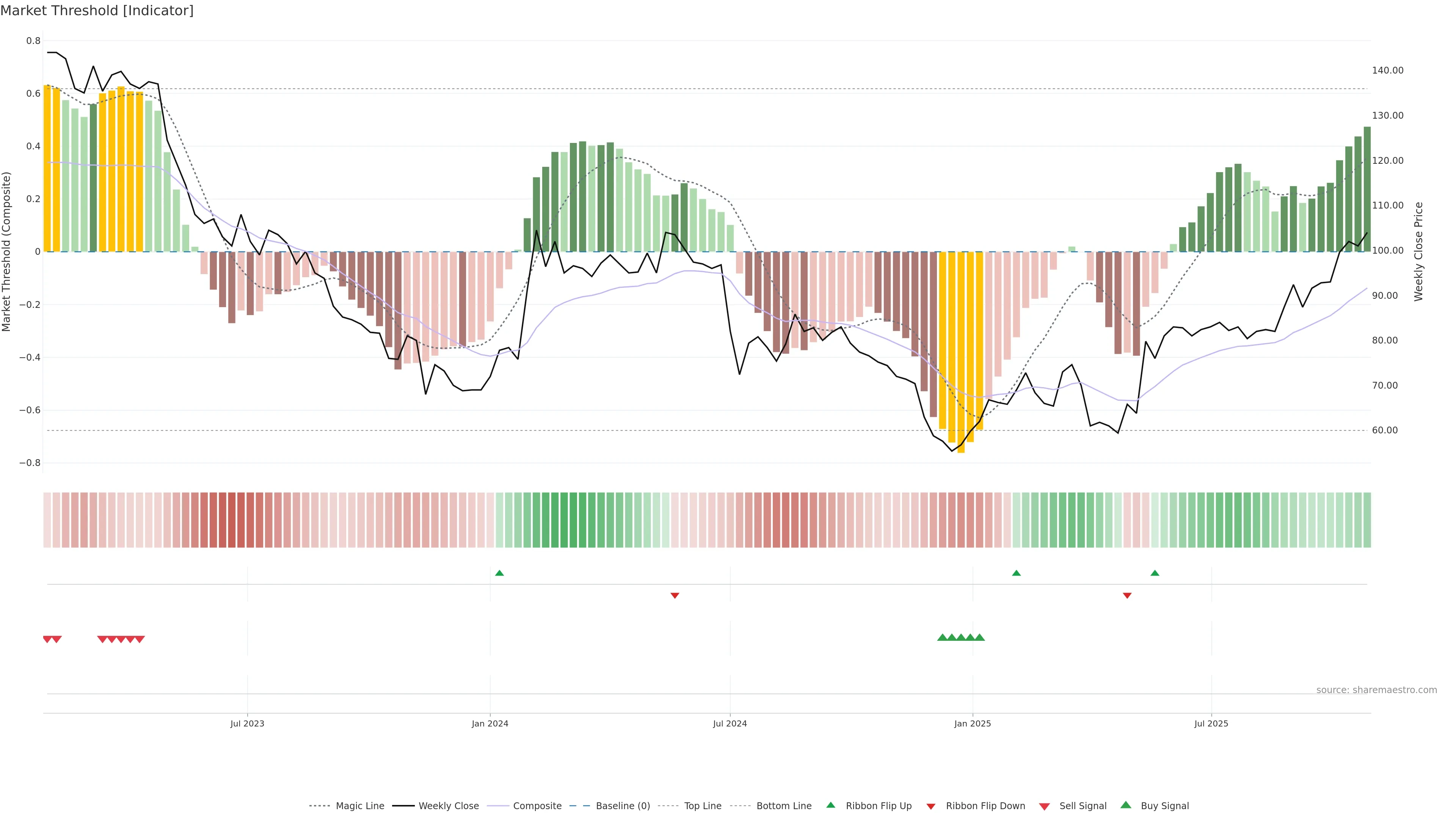Click the Weekly Close Price axis title
This screenshot has height=819, width=1456.
[x=1418, y=251]
